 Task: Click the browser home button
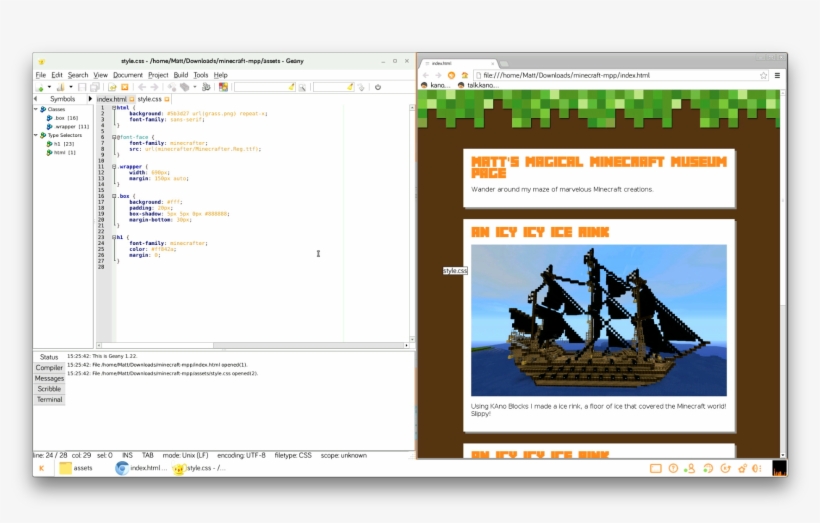pyautogui.click(x=463, y=75)
